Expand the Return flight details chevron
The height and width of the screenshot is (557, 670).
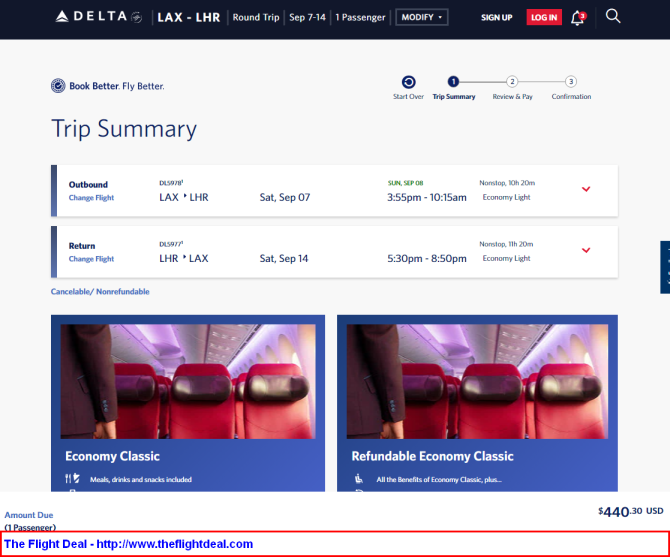point(586,250)
